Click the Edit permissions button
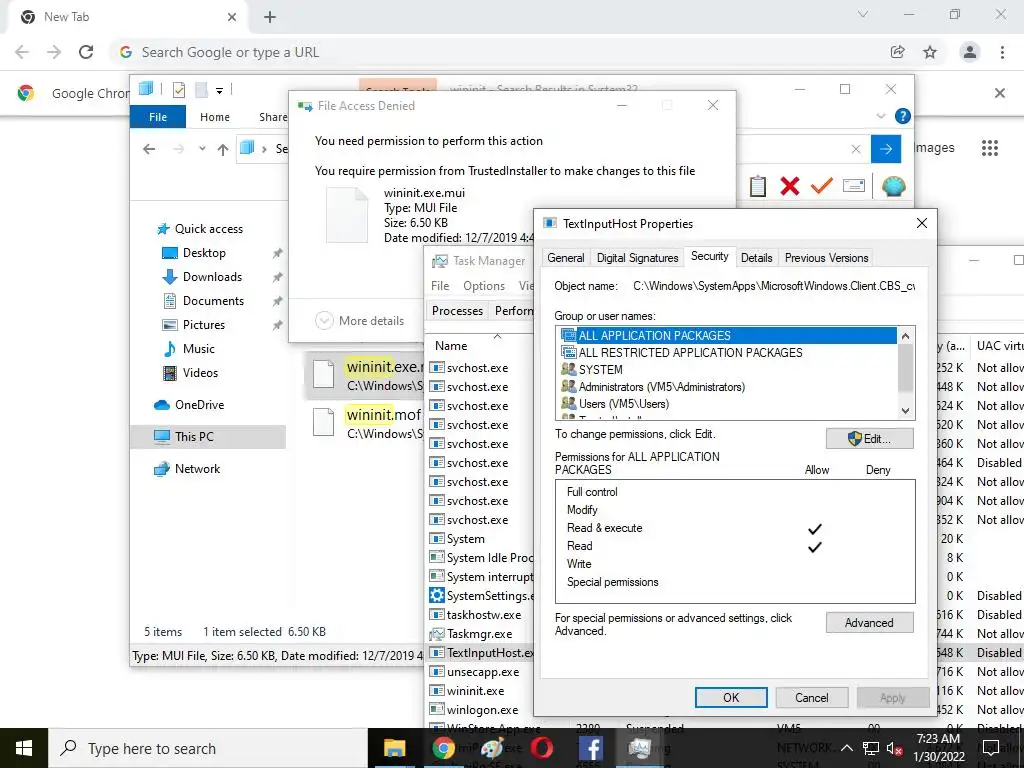Viewport: 1024px width, 768px height. point(869,439)
